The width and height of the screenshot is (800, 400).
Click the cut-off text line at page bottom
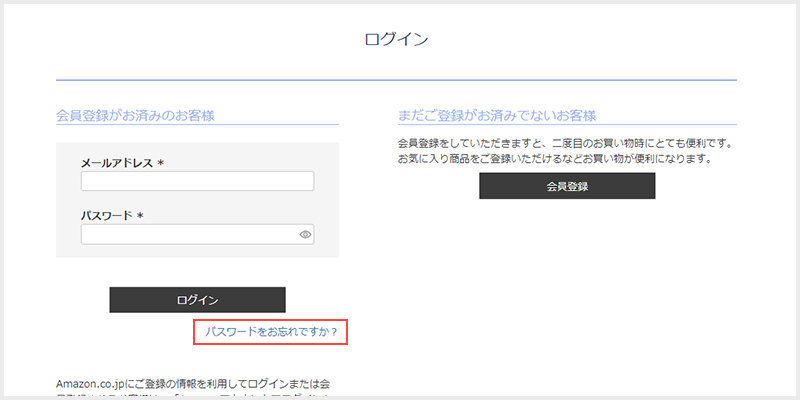pyautogui.click(x=195, y=397)
